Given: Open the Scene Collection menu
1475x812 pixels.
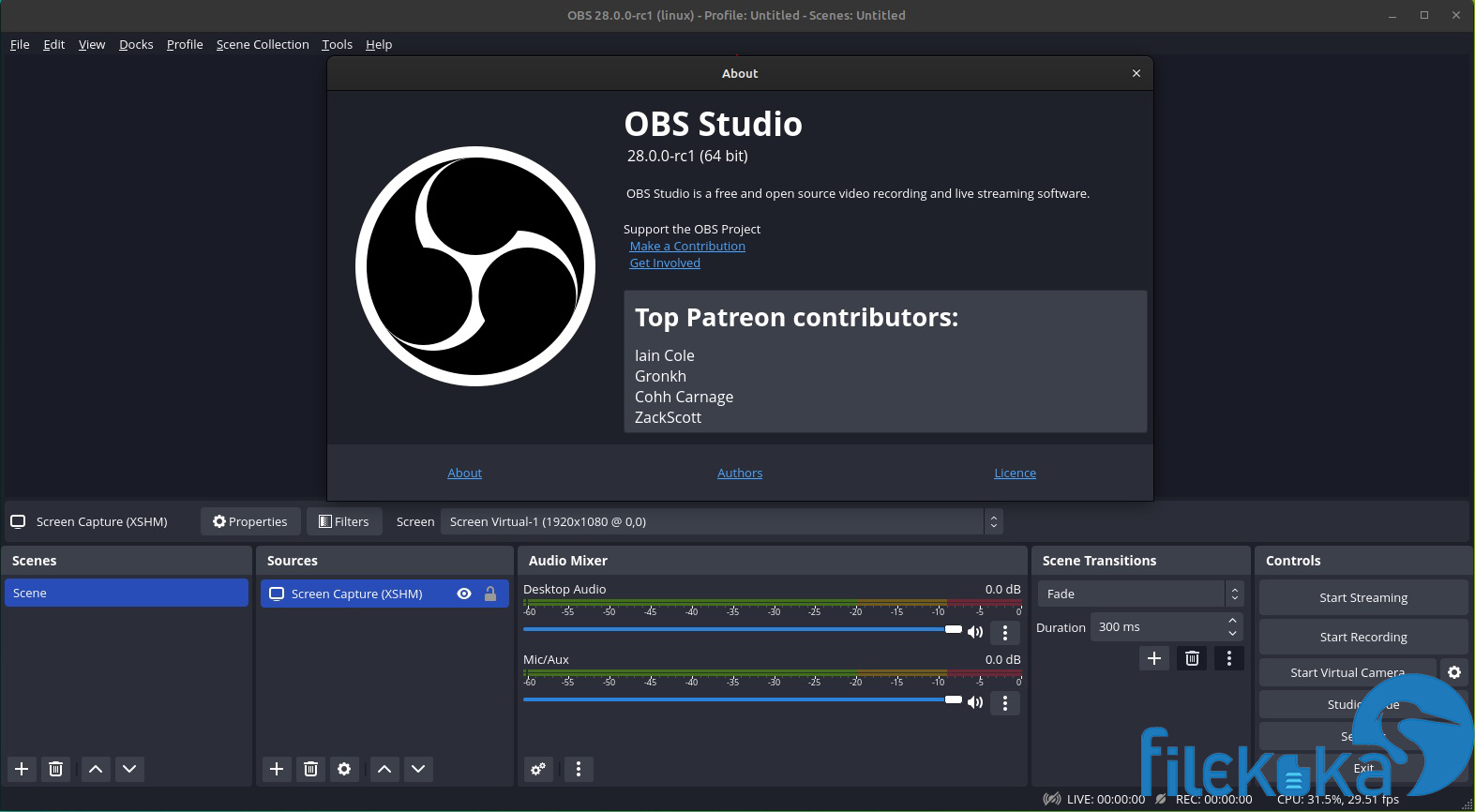Looking at the screenshot, I should 263,44.
